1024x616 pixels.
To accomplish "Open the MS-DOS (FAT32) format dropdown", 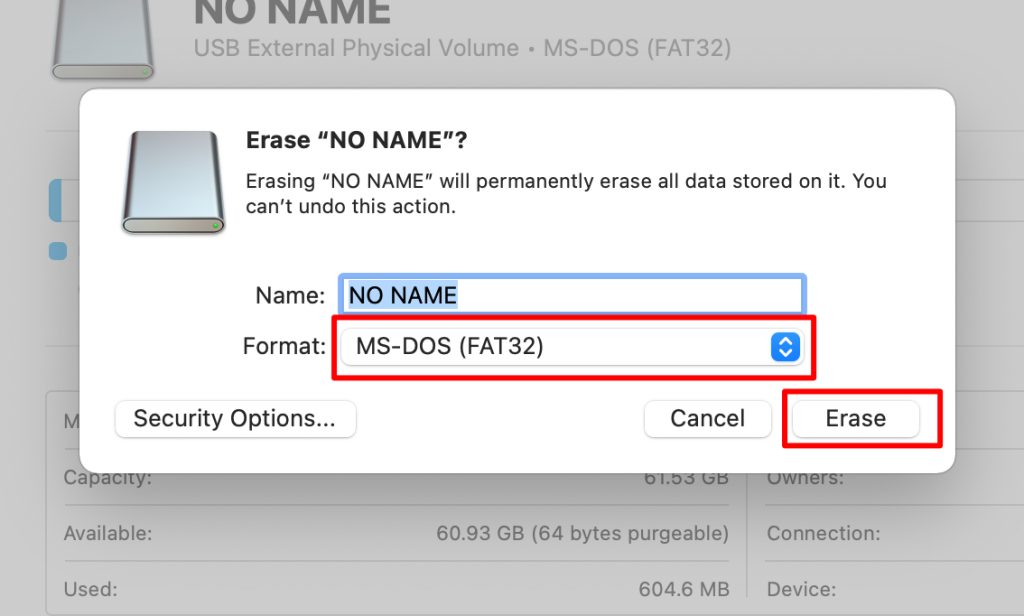I will 572,347.
